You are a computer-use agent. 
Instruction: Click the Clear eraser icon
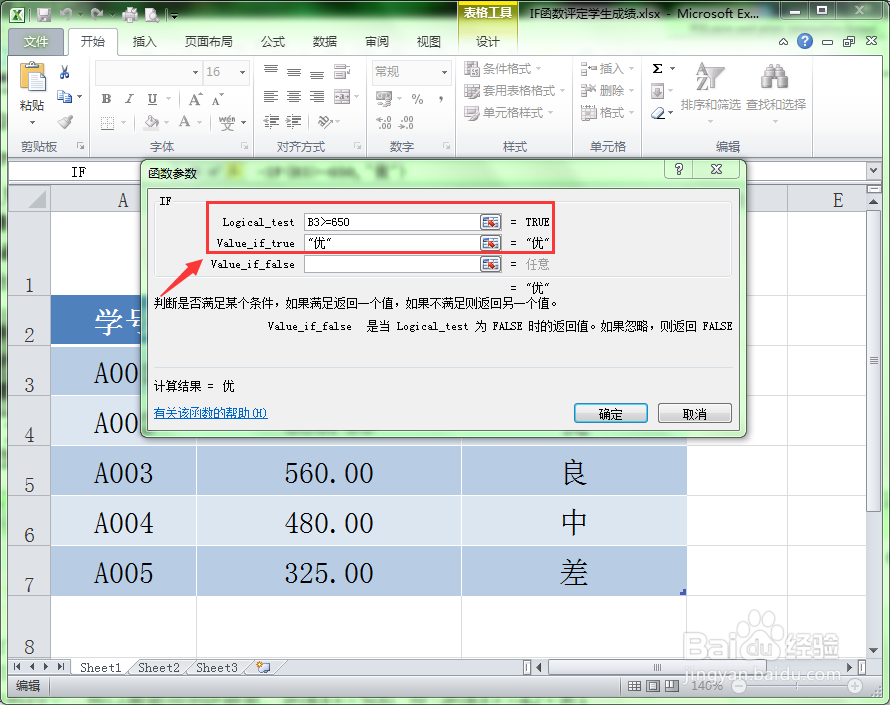(658, 114)
